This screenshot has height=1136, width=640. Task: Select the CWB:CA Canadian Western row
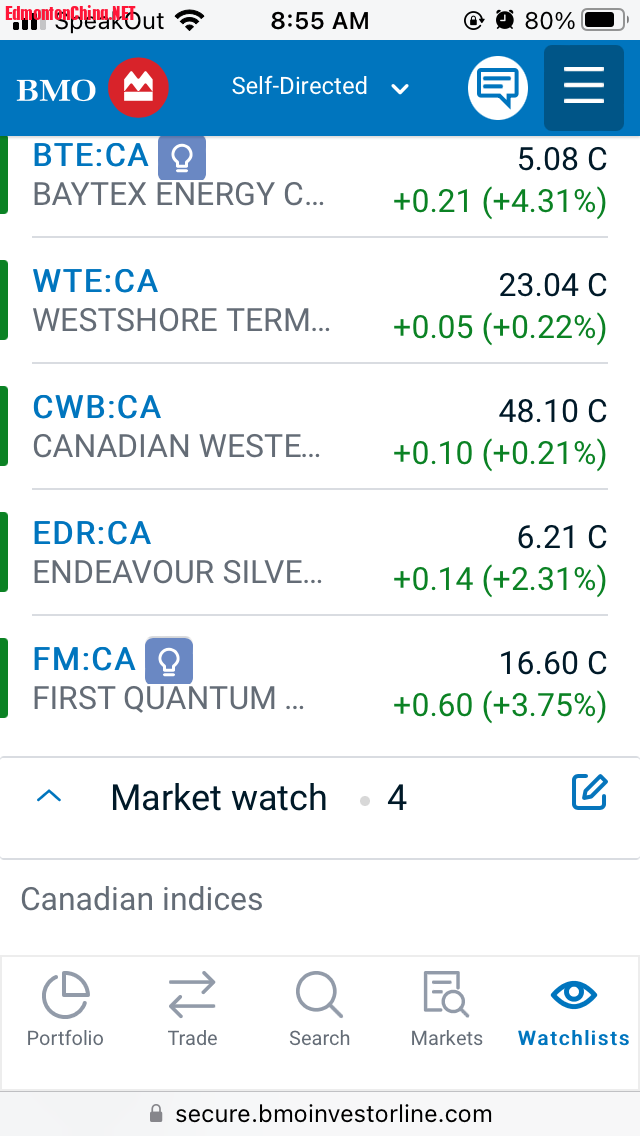[320, 427]
